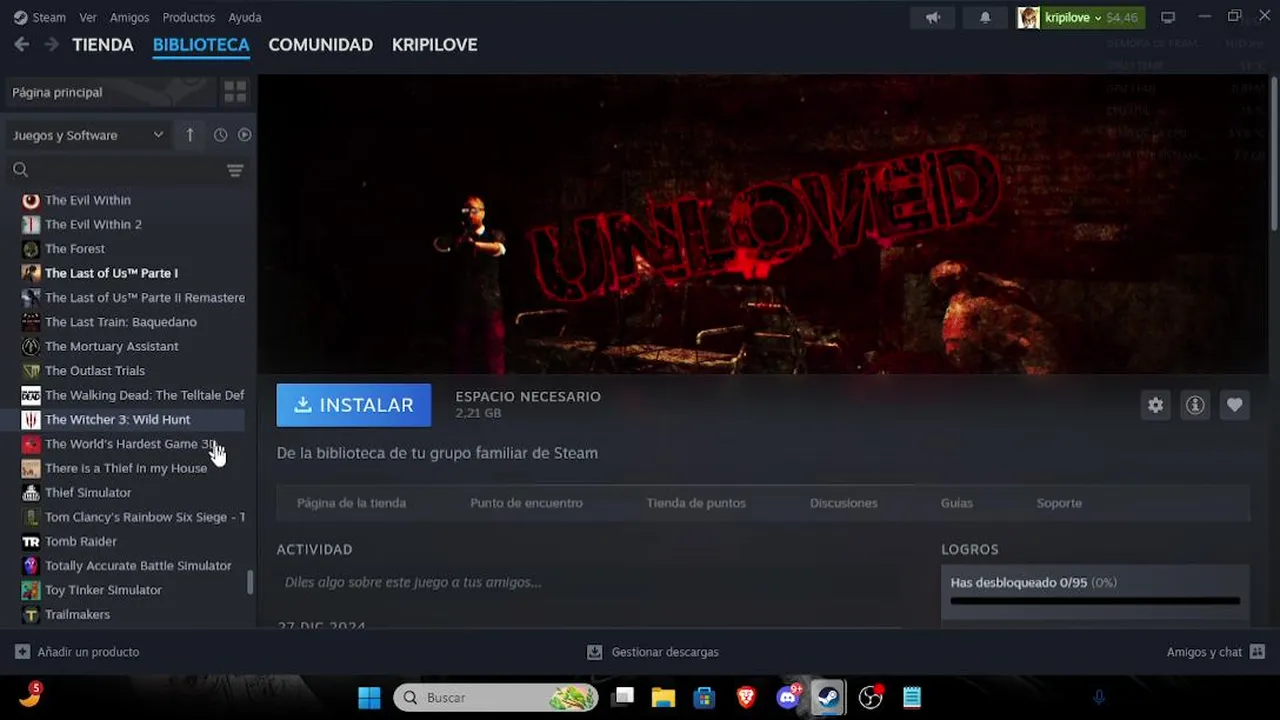The height and width of the screenshot is (720, 1280).
Task: Select The World's Hardest Game 3D
Action: (x=128, y=444)
